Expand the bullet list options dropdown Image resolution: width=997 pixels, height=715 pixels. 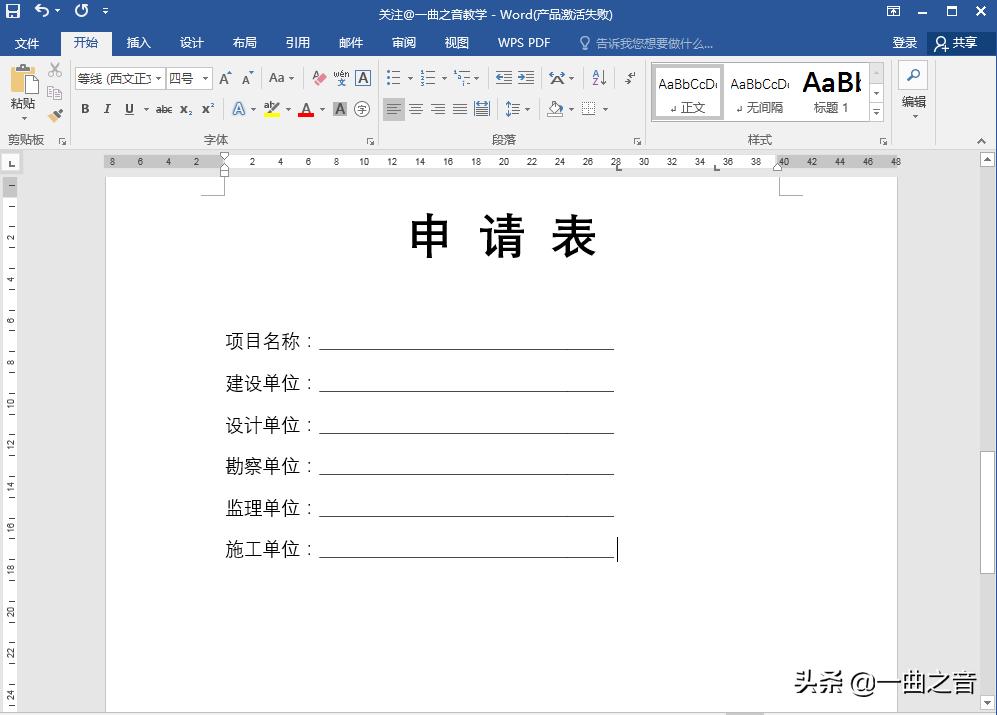pos(409,77)
